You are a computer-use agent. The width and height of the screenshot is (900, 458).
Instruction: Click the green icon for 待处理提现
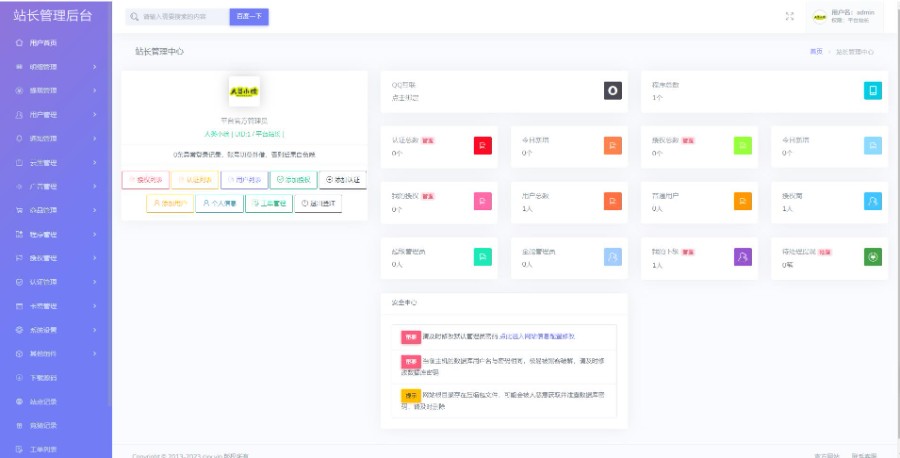click(x=873, y=257)
